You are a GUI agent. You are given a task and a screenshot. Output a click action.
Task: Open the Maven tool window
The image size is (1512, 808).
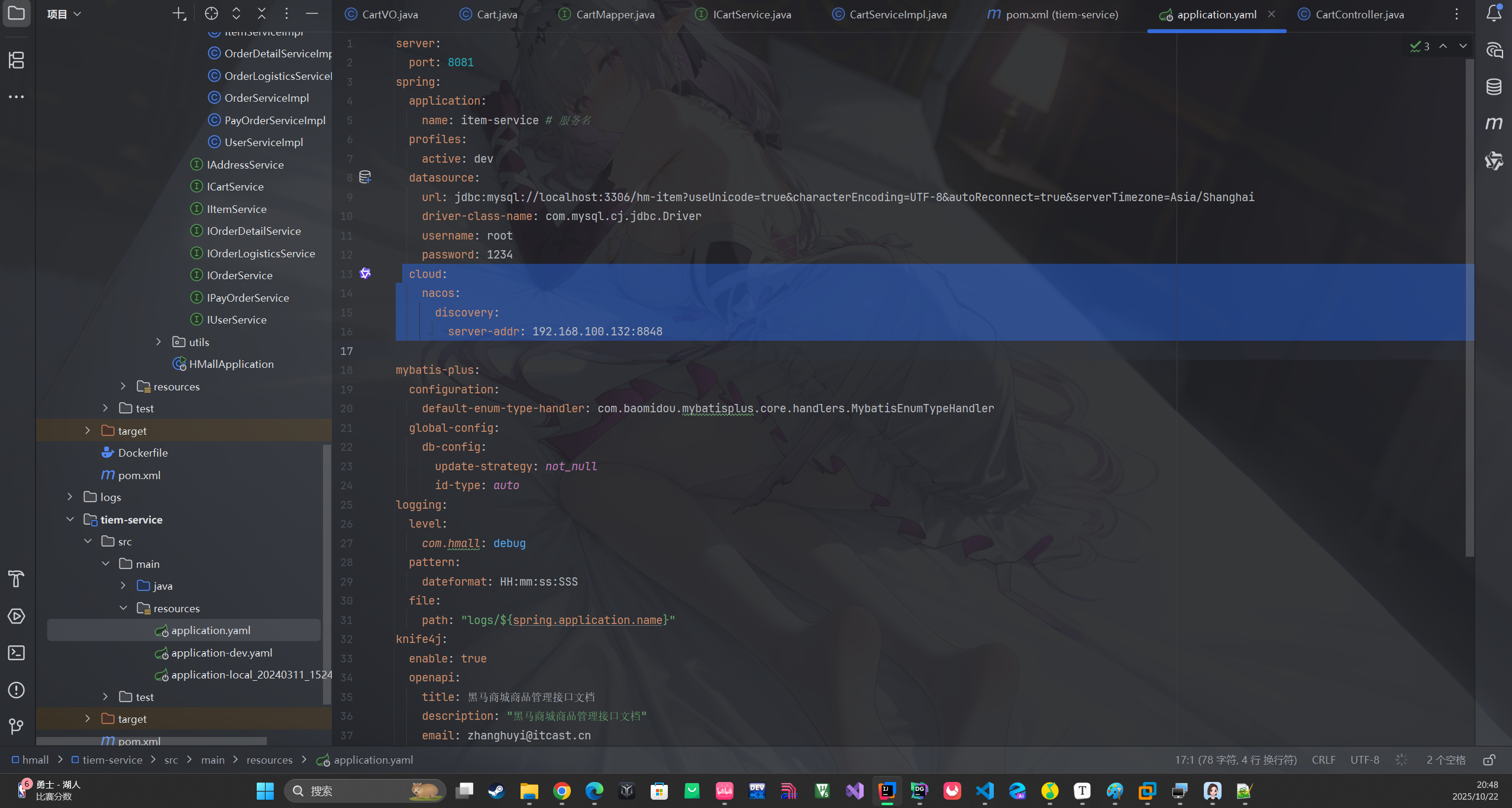(1494, 123)
